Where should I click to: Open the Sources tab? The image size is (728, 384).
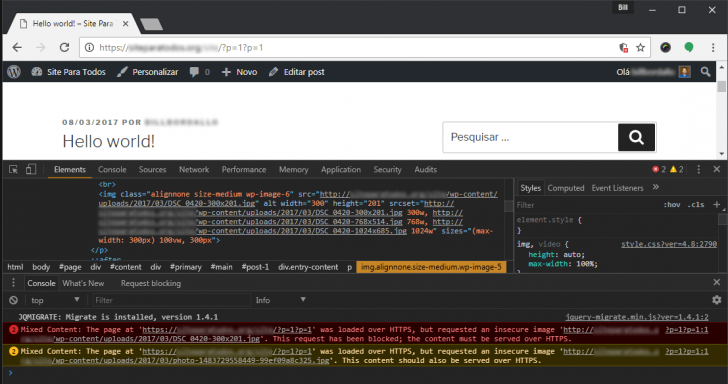click(x=152, y=169)
